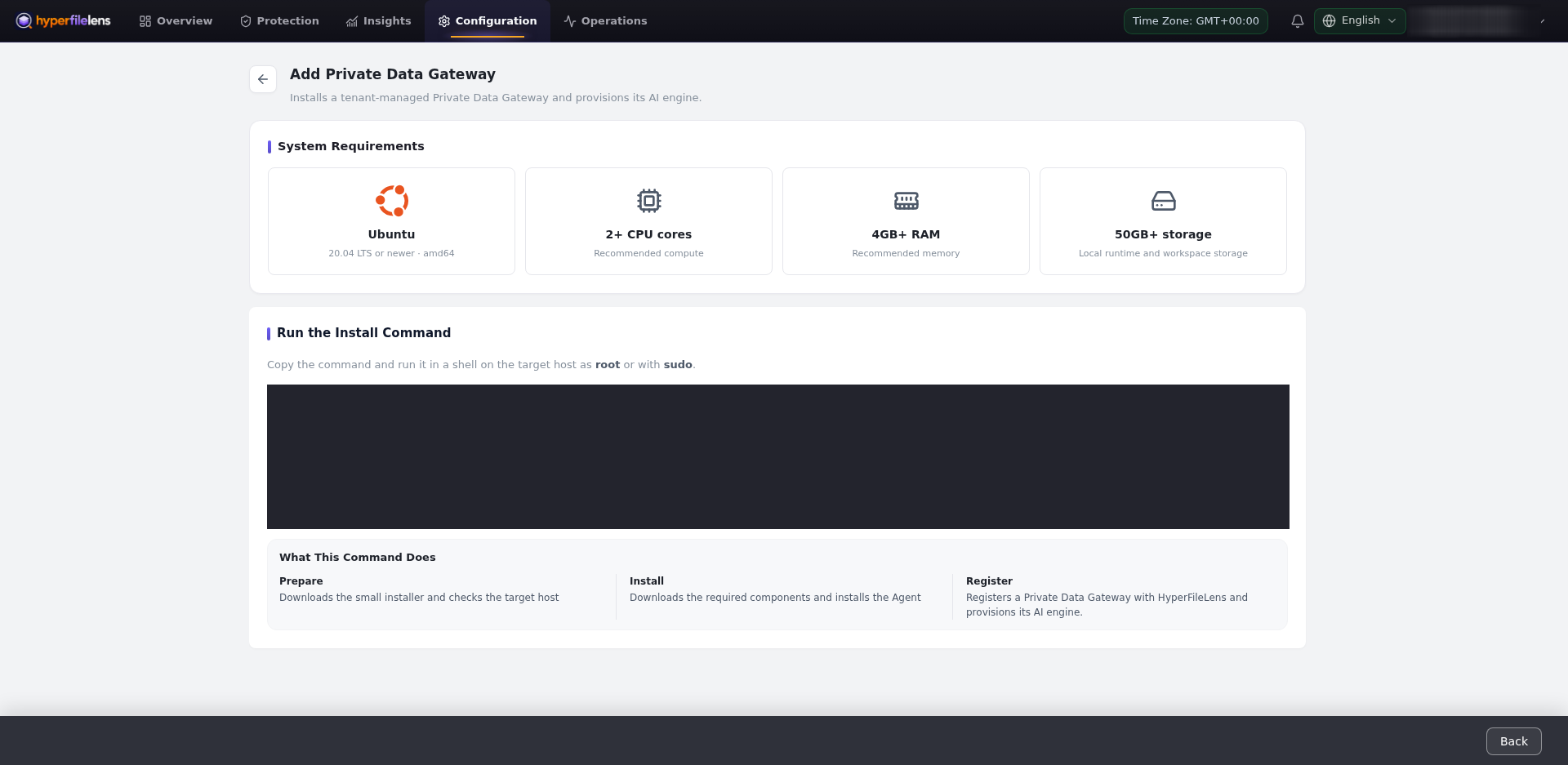Image resolution: width=1568 pixels, height=765 pixels.
Task: Click the RAM memory icon
Action: (x=906, y=201)
